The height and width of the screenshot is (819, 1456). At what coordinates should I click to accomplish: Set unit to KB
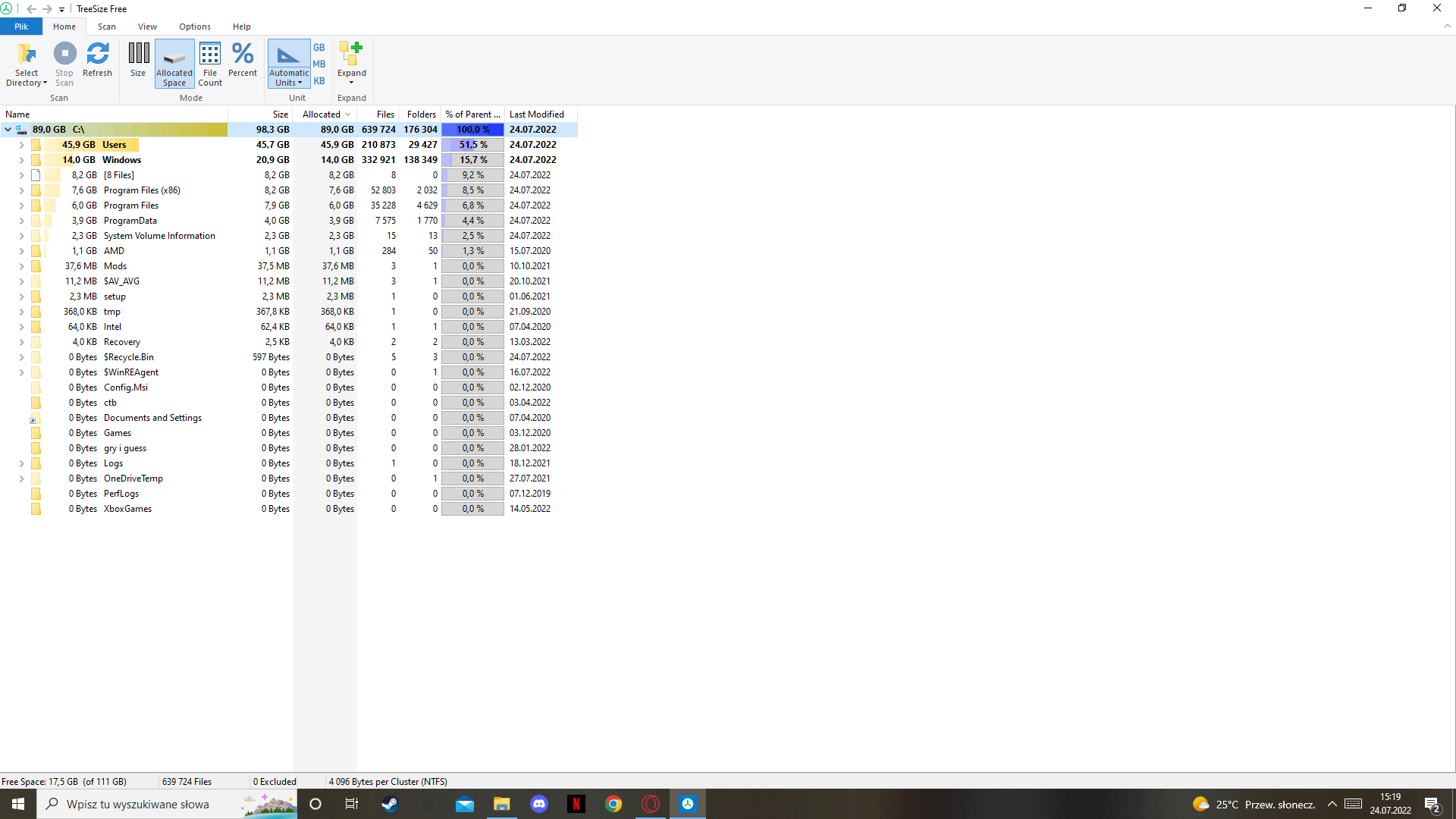tap(319, 81)
